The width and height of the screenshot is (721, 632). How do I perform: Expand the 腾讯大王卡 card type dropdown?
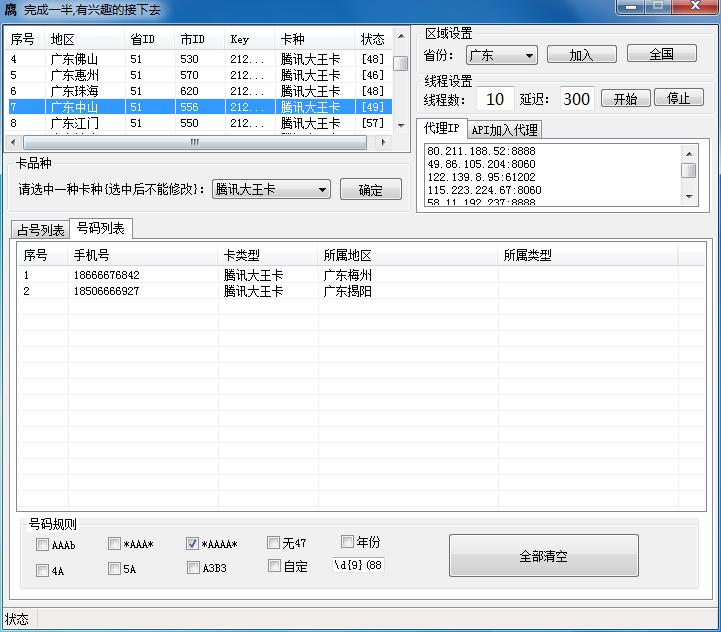click(271, 190)
